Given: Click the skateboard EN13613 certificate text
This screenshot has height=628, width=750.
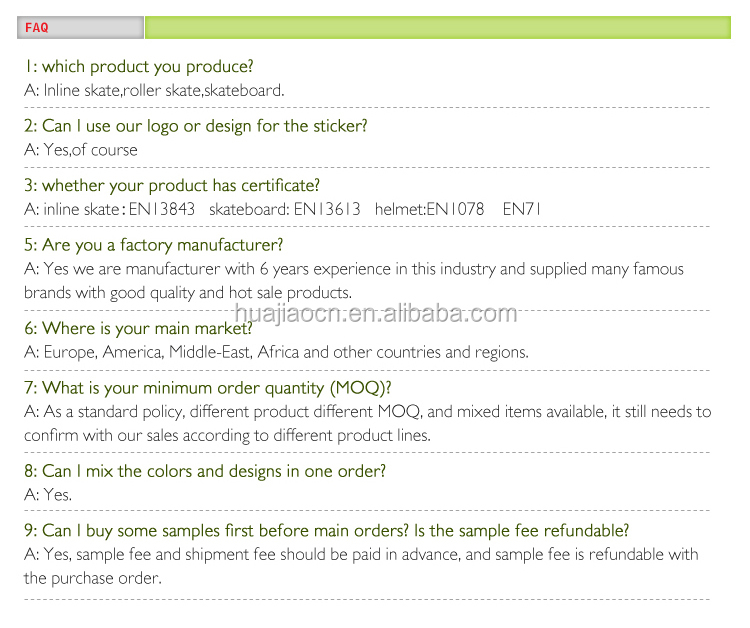Looking at the screenshot, I should [283, 209].
